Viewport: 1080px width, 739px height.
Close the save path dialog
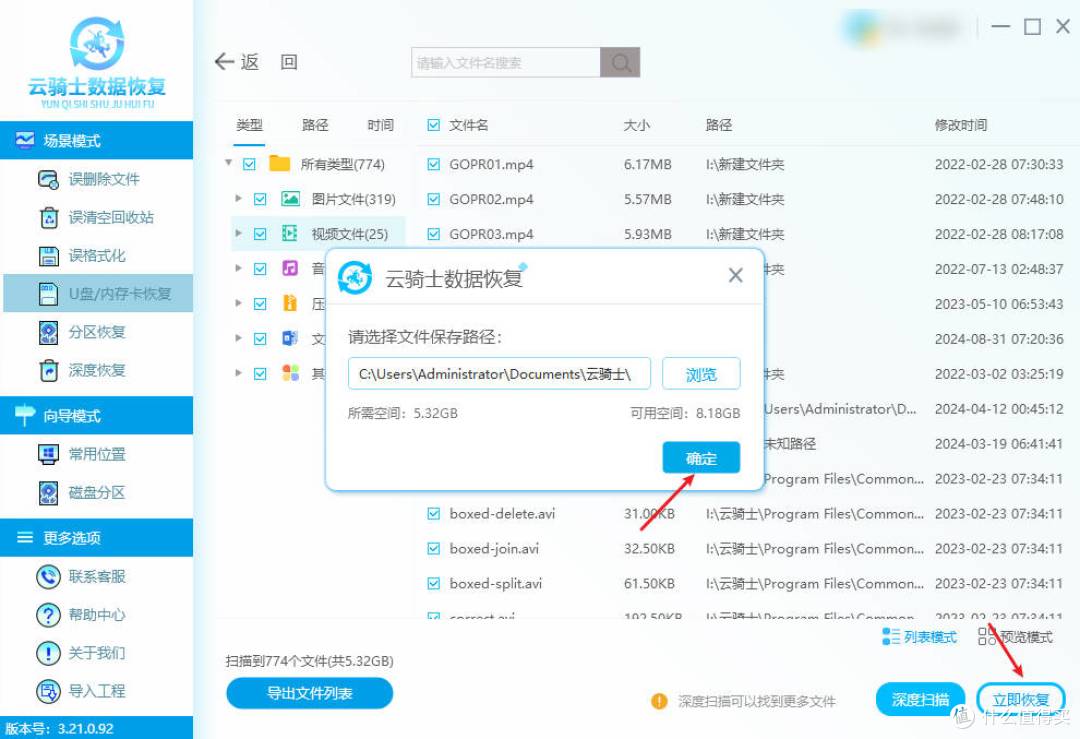736,275
